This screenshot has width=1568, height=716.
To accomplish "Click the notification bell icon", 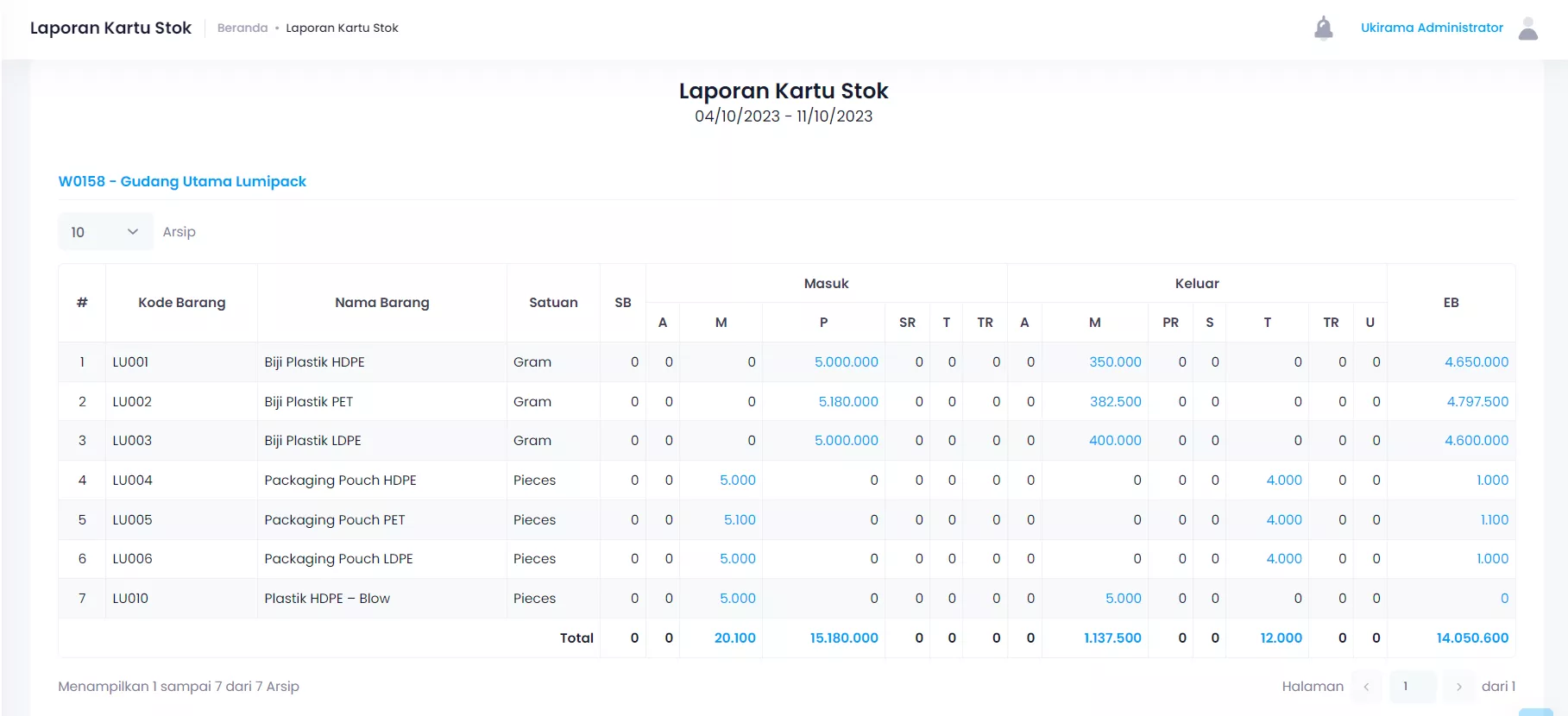I will tap(1323, 28).
